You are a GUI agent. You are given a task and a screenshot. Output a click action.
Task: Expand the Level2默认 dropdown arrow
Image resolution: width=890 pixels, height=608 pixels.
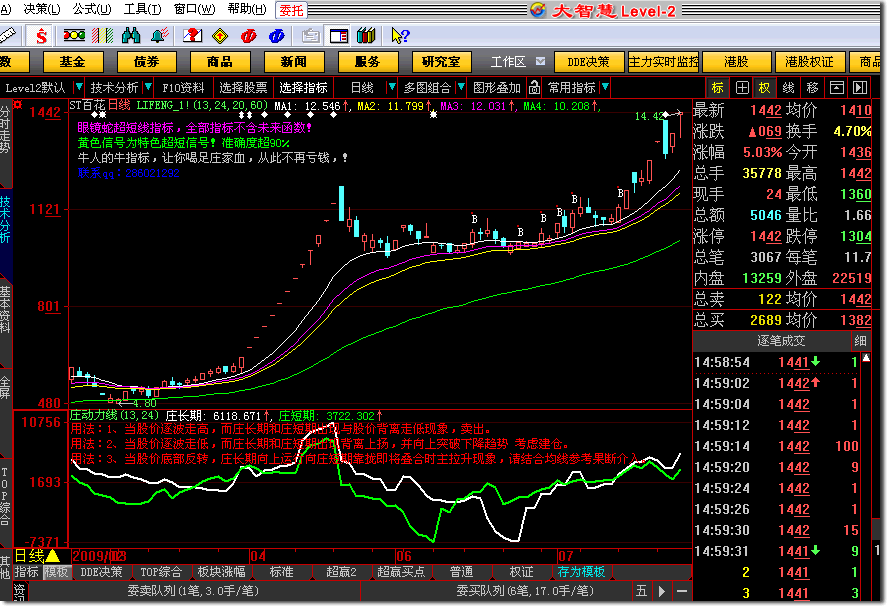pyautogui.click(x=79, y=87)
